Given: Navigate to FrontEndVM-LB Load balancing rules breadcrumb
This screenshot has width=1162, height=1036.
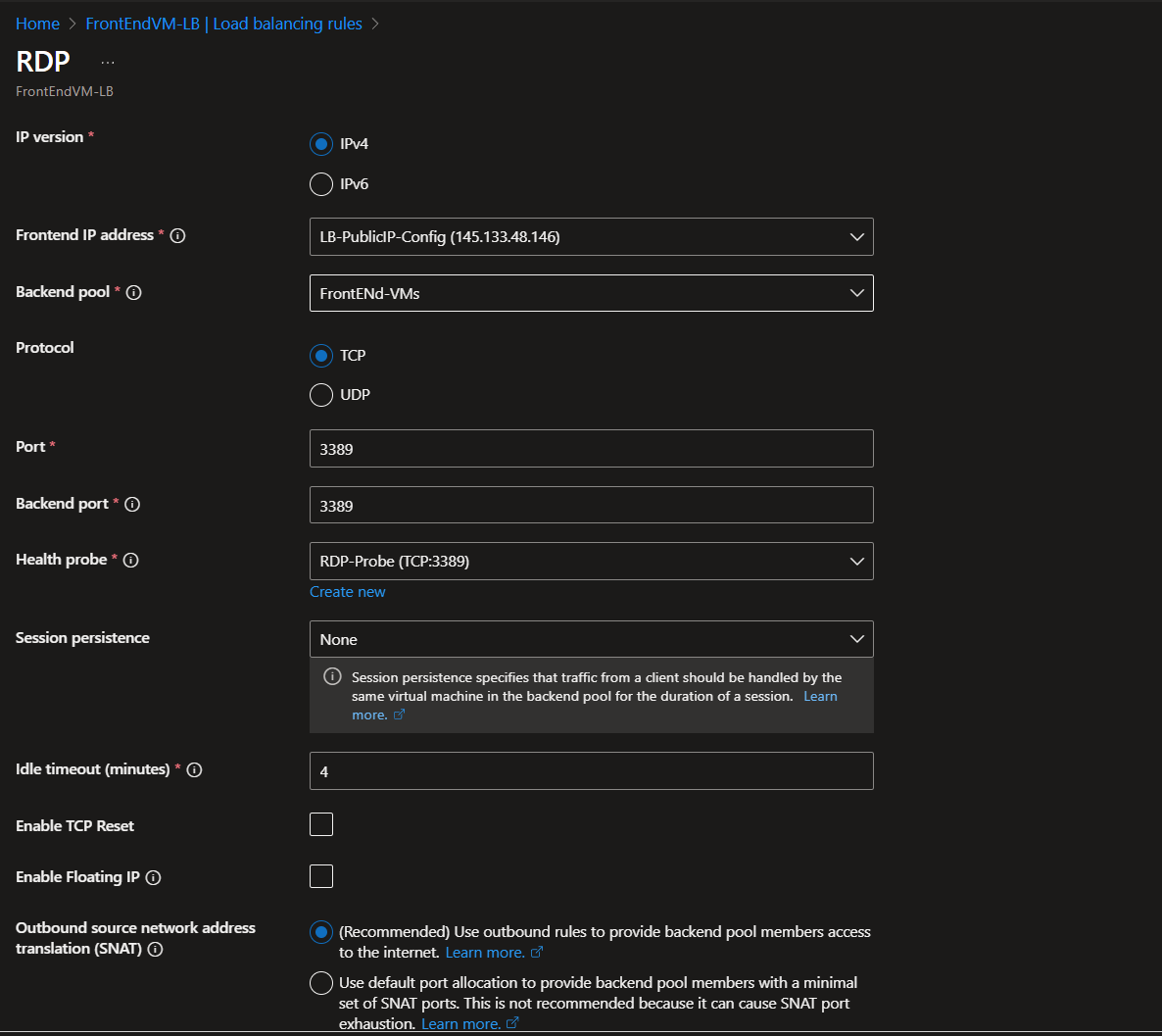Looking at the screenshot, I should point(223,24).
